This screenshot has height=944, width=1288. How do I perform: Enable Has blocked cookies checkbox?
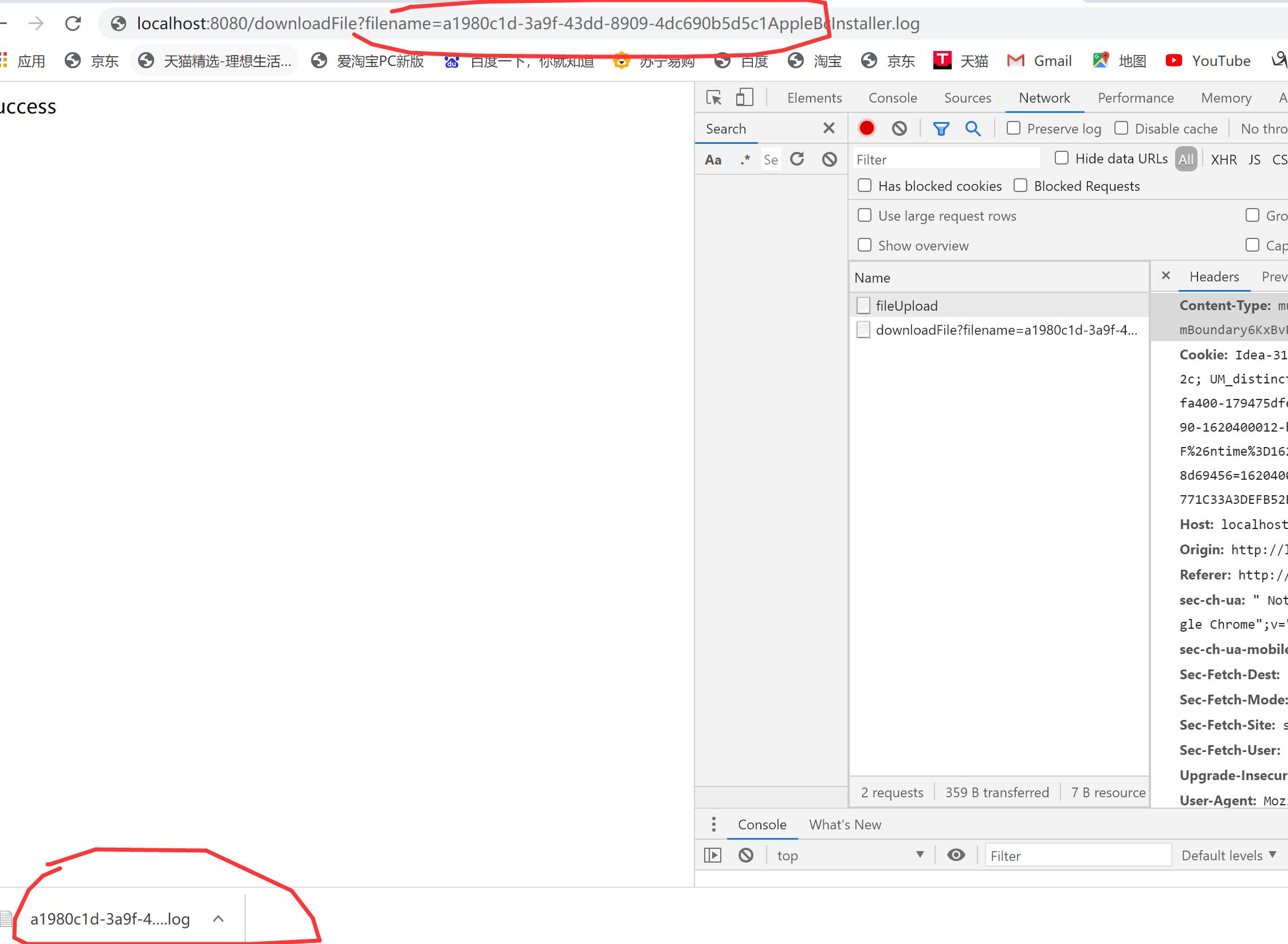click(864, 186)
